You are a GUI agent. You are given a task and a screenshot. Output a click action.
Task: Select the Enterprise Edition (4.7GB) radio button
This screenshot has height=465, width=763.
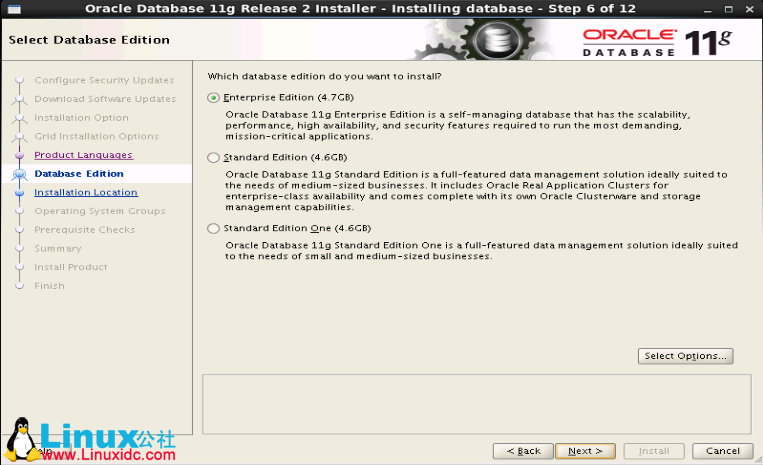pos(213,98)
